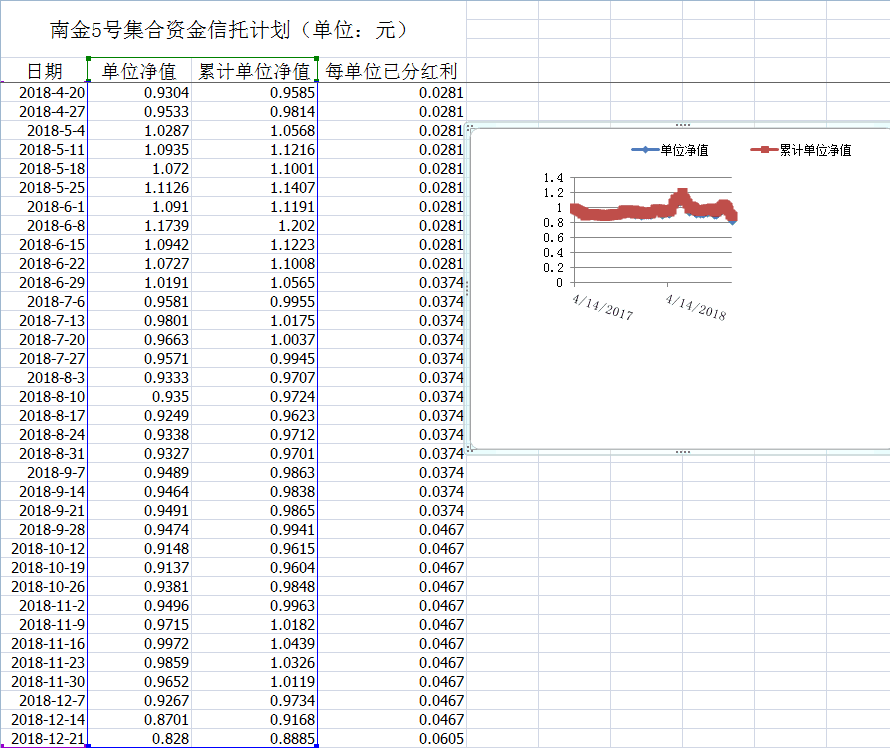
Task: Select cell with value 1.1739
Action: click(140, 226)
